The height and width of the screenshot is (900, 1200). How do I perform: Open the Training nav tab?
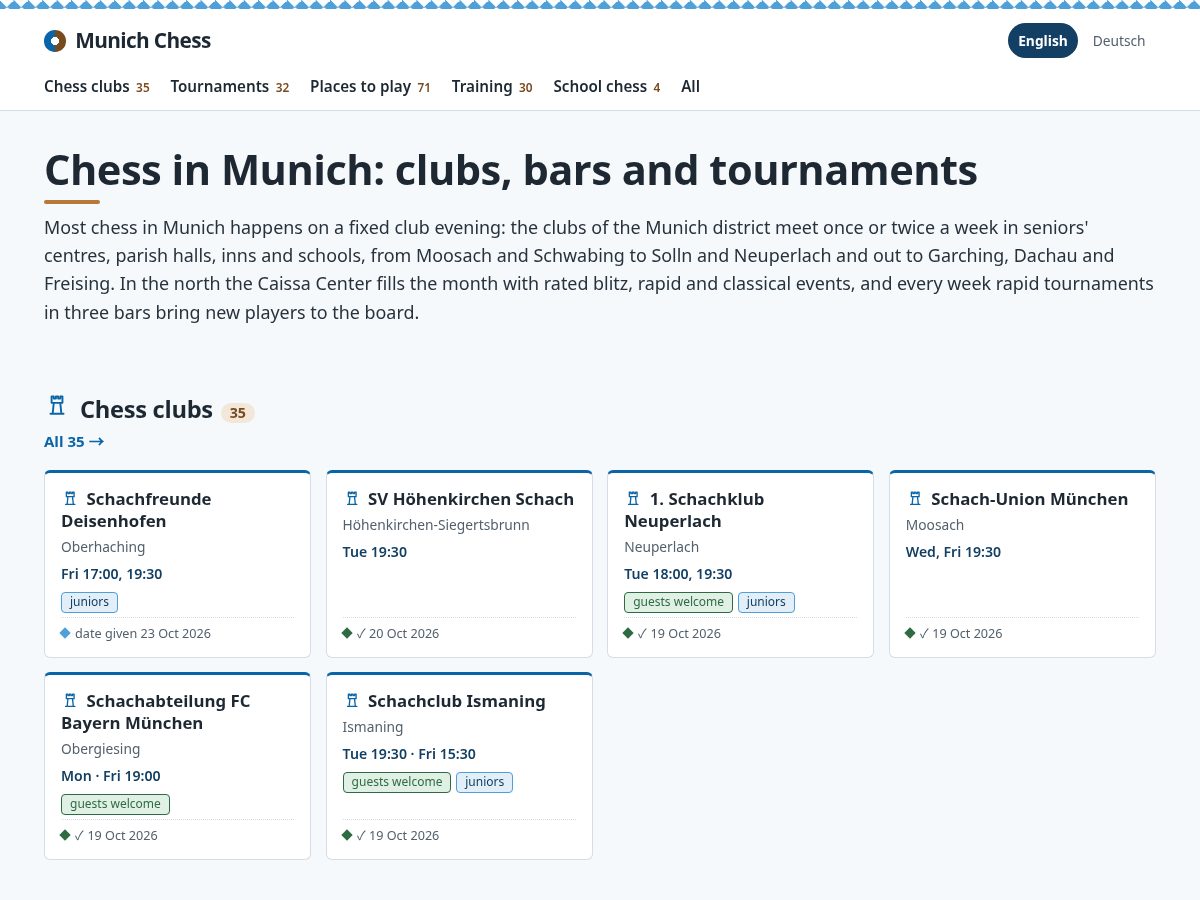pyautogui.click(x=492, y=87)
